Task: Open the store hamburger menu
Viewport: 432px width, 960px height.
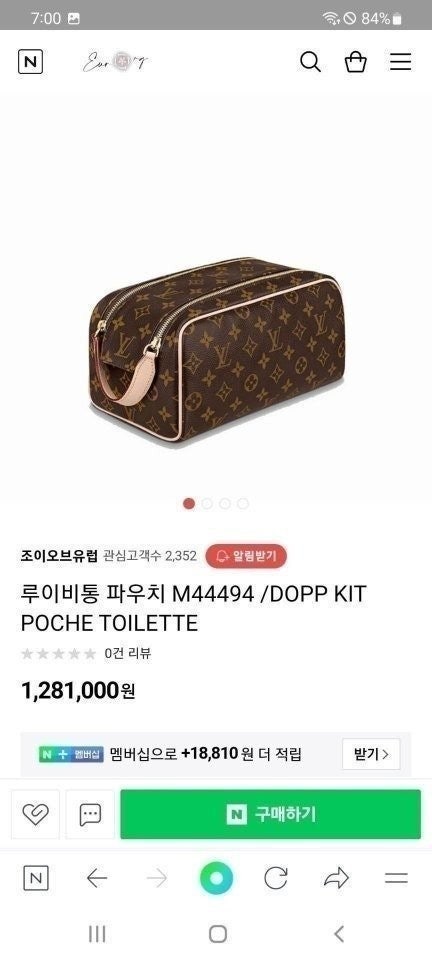Action: [400, 62]
